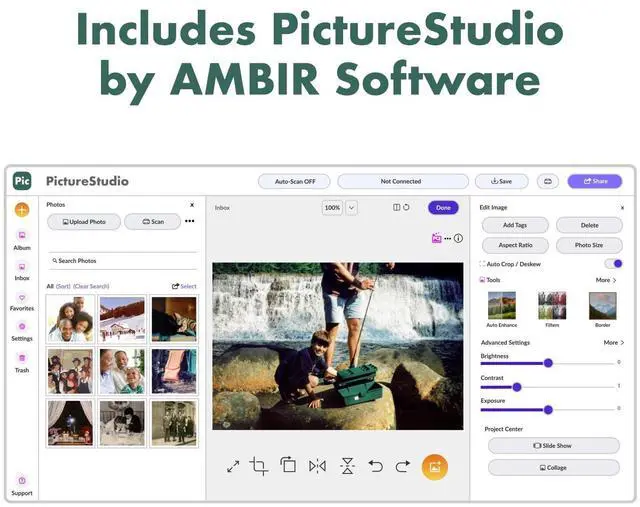The width and height of the screenshot is (640, 507).
Task: Adjust the Brightness slider
Action: point(548,363)
